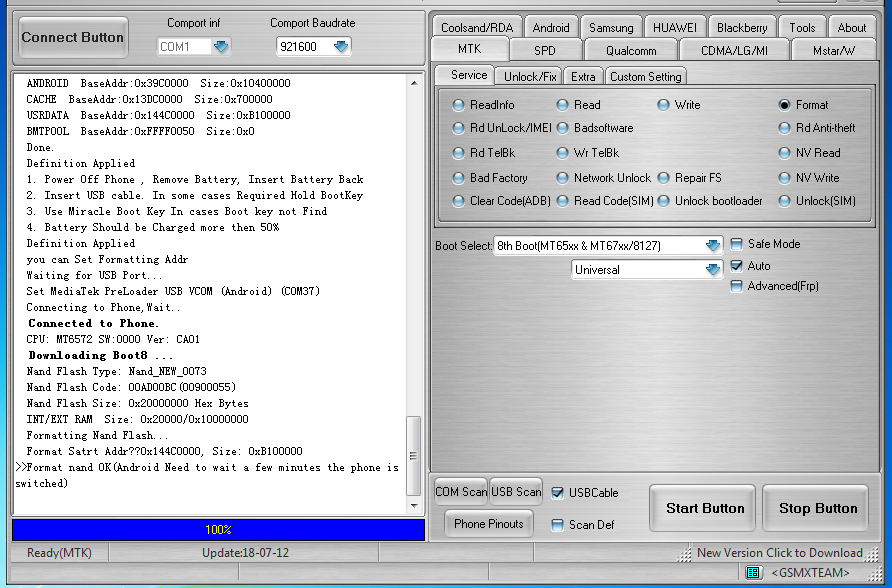Click the log scrollbar down arrow
This screenshot has width=892, height=588.
[x=414, y=505]
